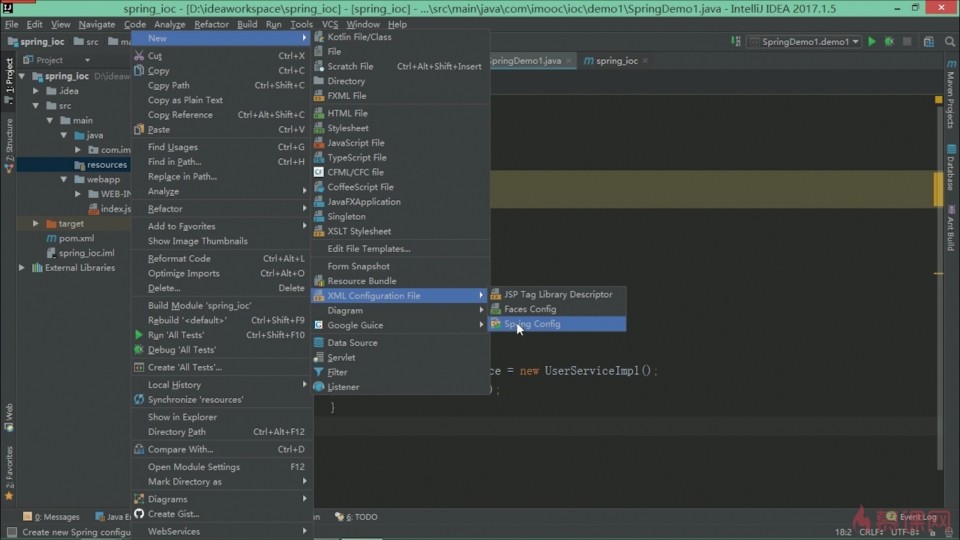Expand the target folder in project tree
This screenshot has height=540, width=960.
pos(37,224)
